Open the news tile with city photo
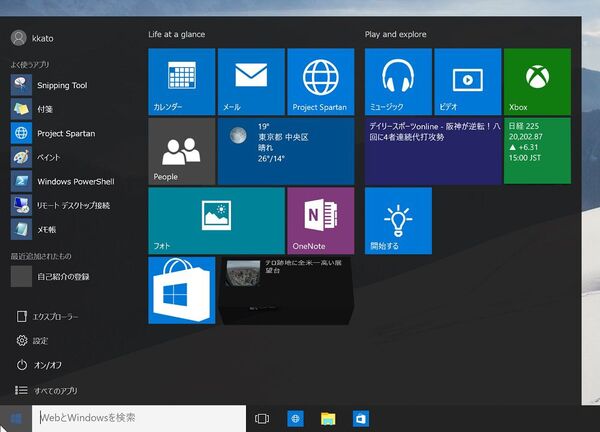 tap(286, 290)
